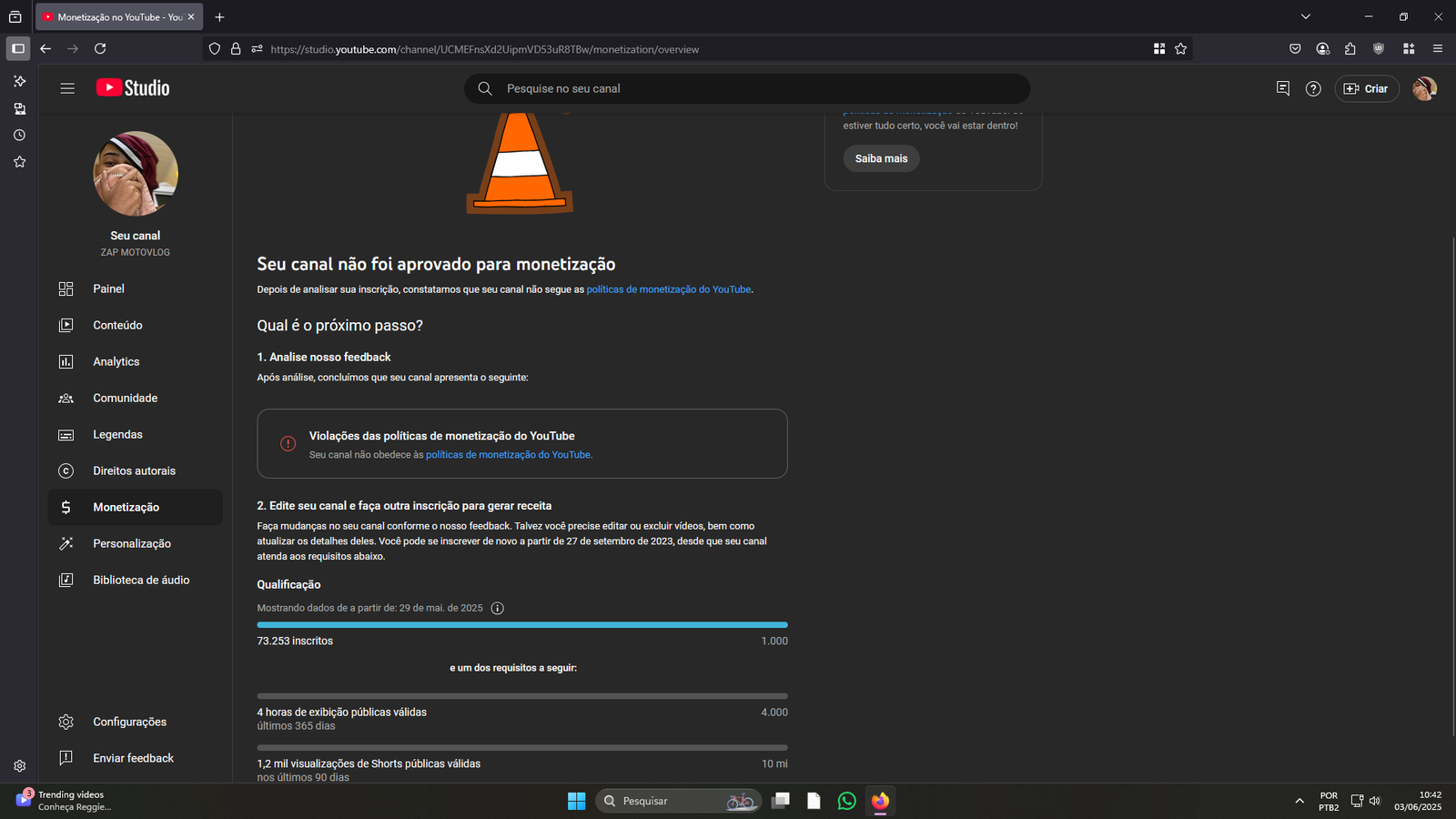
Task: Select the Legendas sidebar item
Action: pos(135,434)
